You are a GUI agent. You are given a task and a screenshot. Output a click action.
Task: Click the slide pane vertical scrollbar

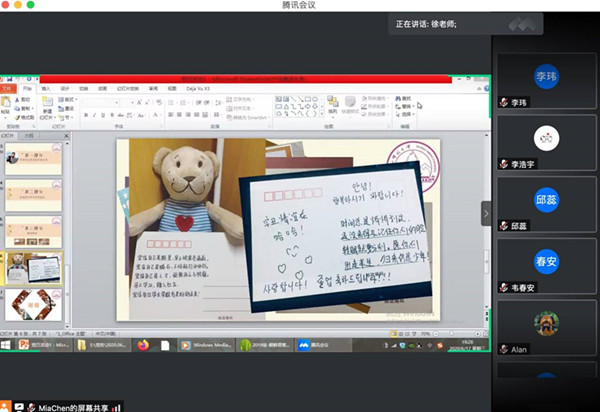coord(67,233)
